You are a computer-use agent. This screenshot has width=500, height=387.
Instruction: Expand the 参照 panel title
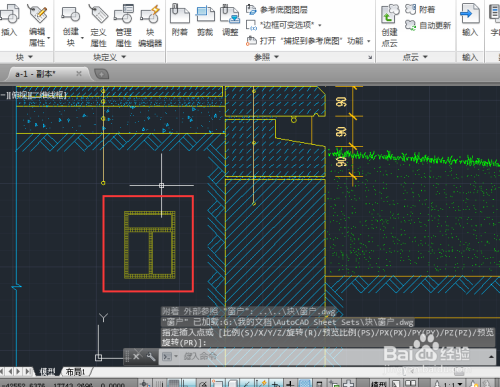(x=266, y=57)
